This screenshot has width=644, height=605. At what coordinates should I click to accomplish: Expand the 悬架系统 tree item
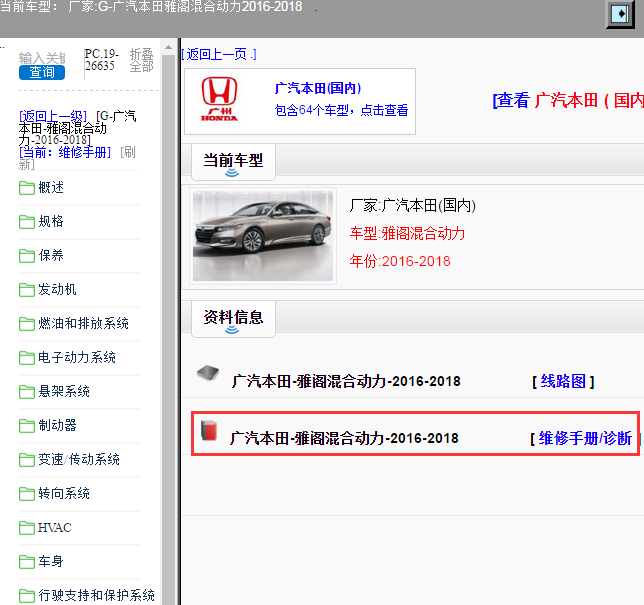click(64, 391)
